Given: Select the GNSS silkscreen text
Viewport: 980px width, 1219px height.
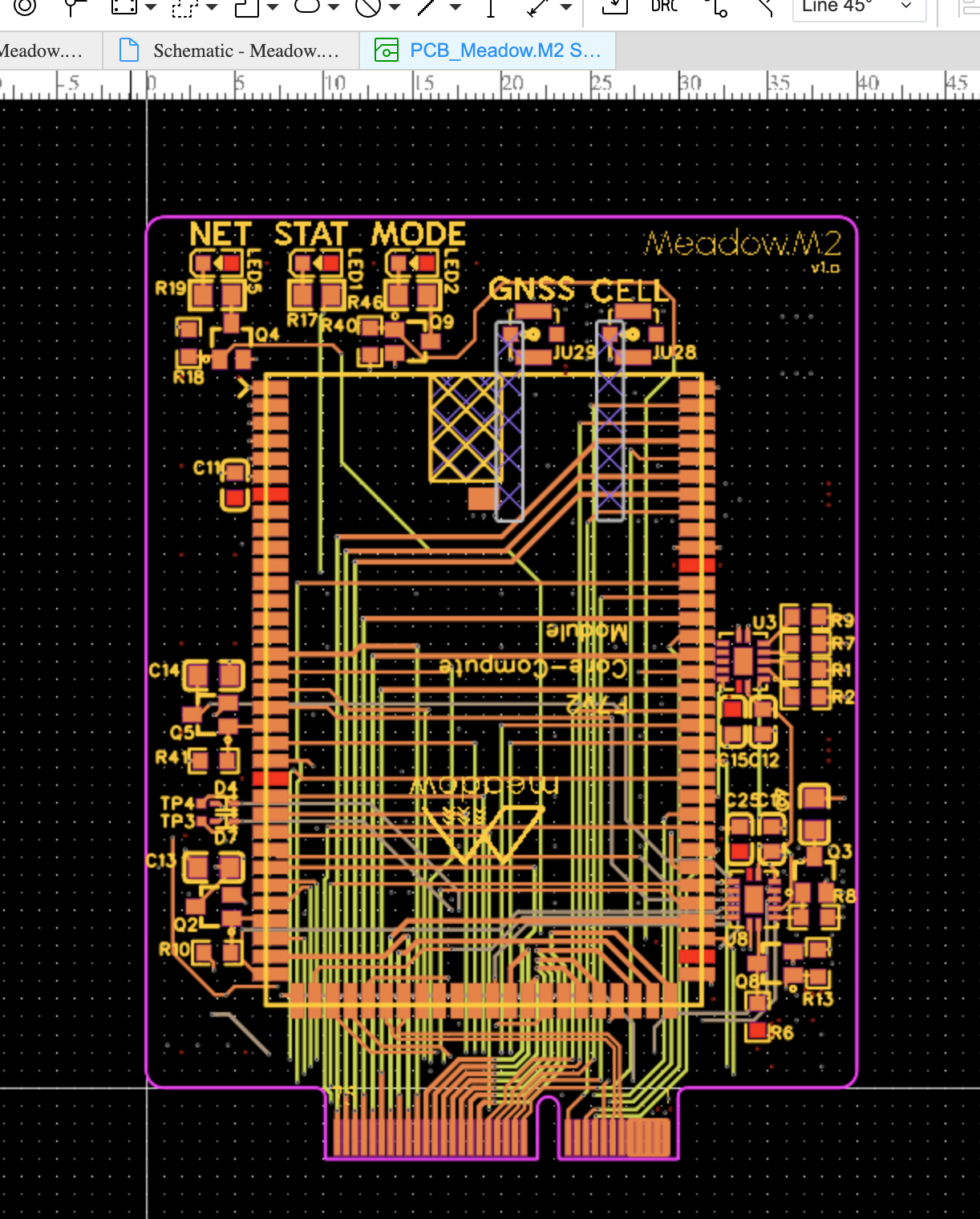Looking at the screenshot, I should coord(531,290).
